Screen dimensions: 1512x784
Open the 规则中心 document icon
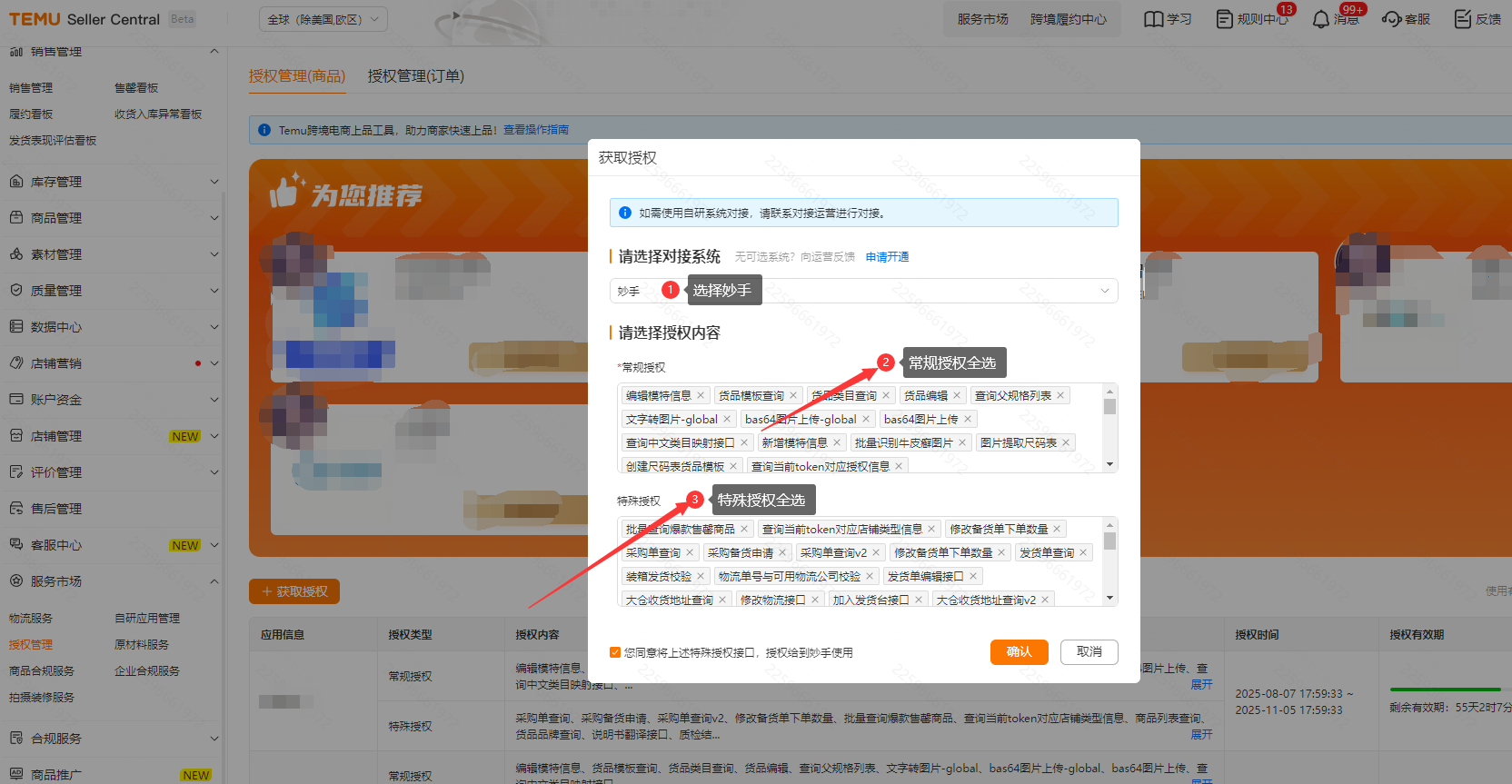(1225, 19)
